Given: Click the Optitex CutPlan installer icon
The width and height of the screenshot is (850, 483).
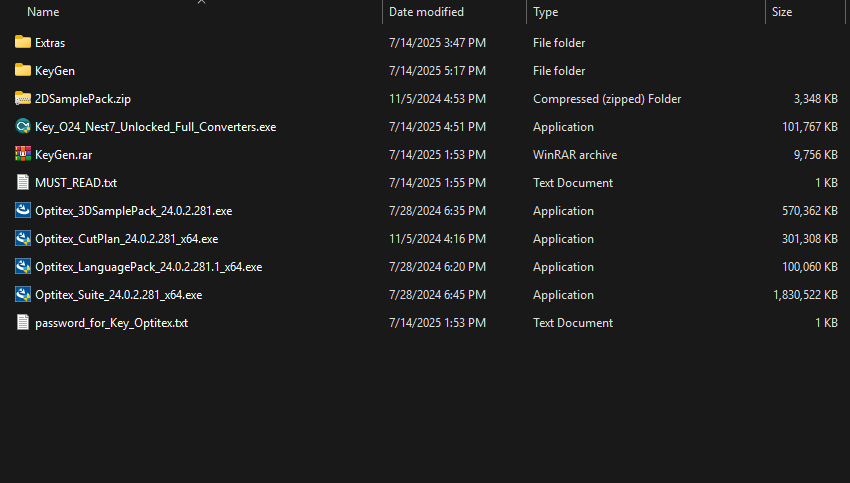Looking at the screenshot, I should (23, 239).
